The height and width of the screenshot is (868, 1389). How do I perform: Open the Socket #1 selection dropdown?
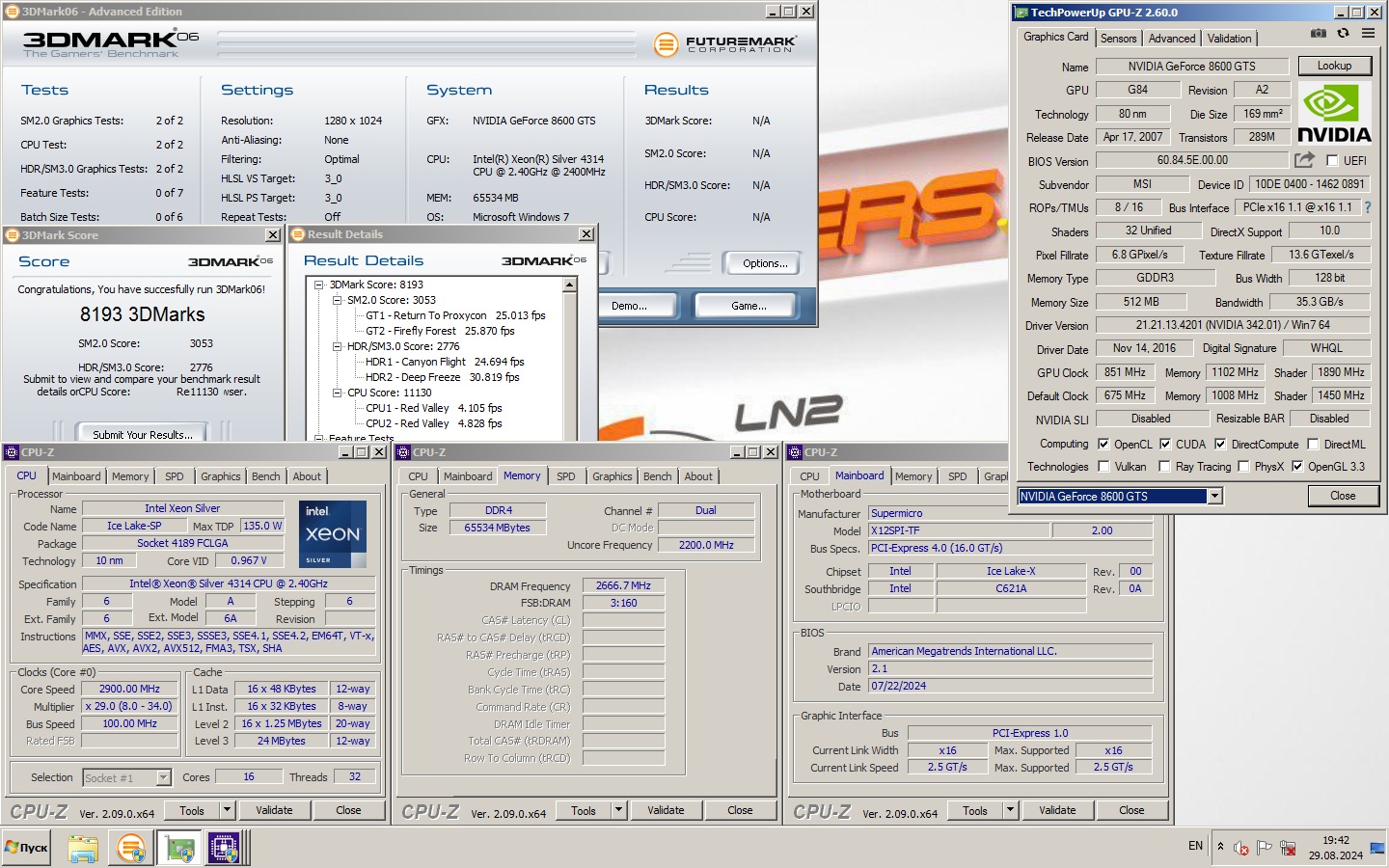click(163, 777)
